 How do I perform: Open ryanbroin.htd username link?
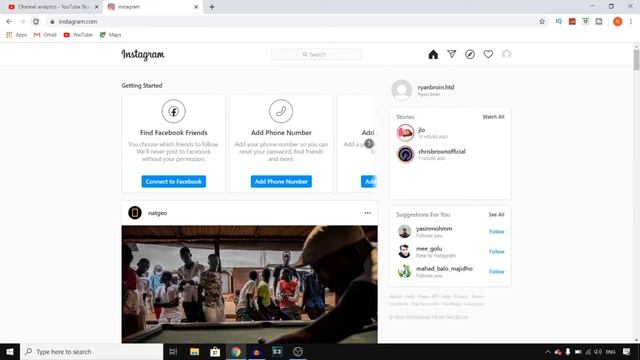(436, 87)
